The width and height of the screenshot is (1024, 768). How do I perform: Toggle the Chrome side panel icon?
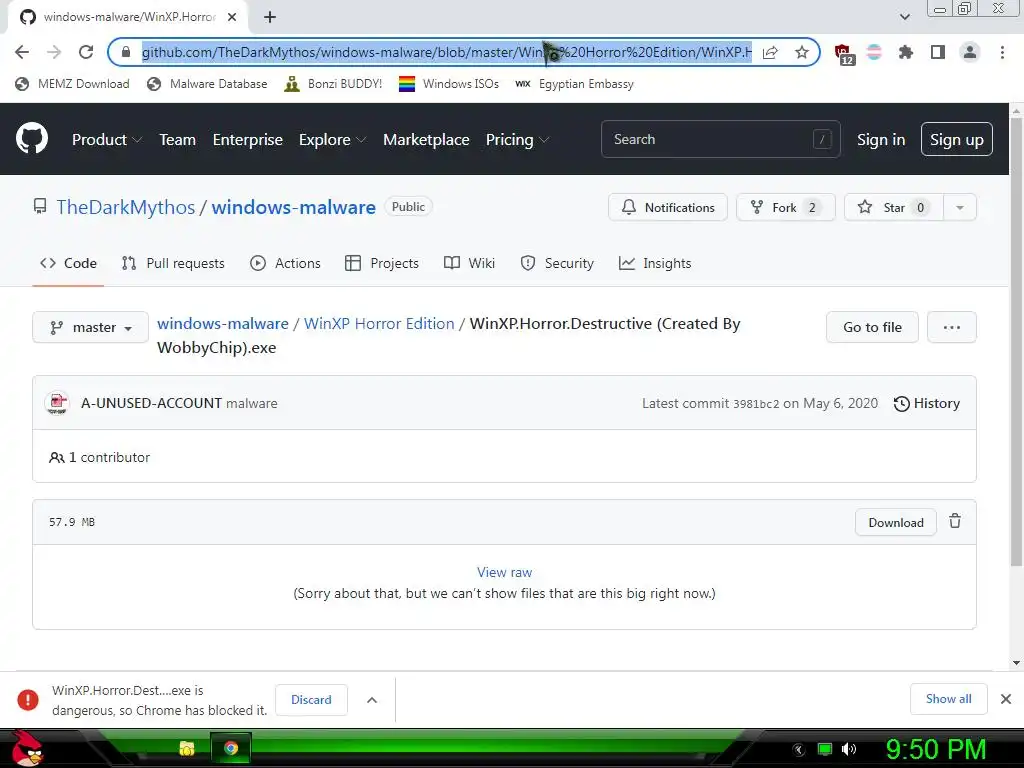(x=938, y=52)
